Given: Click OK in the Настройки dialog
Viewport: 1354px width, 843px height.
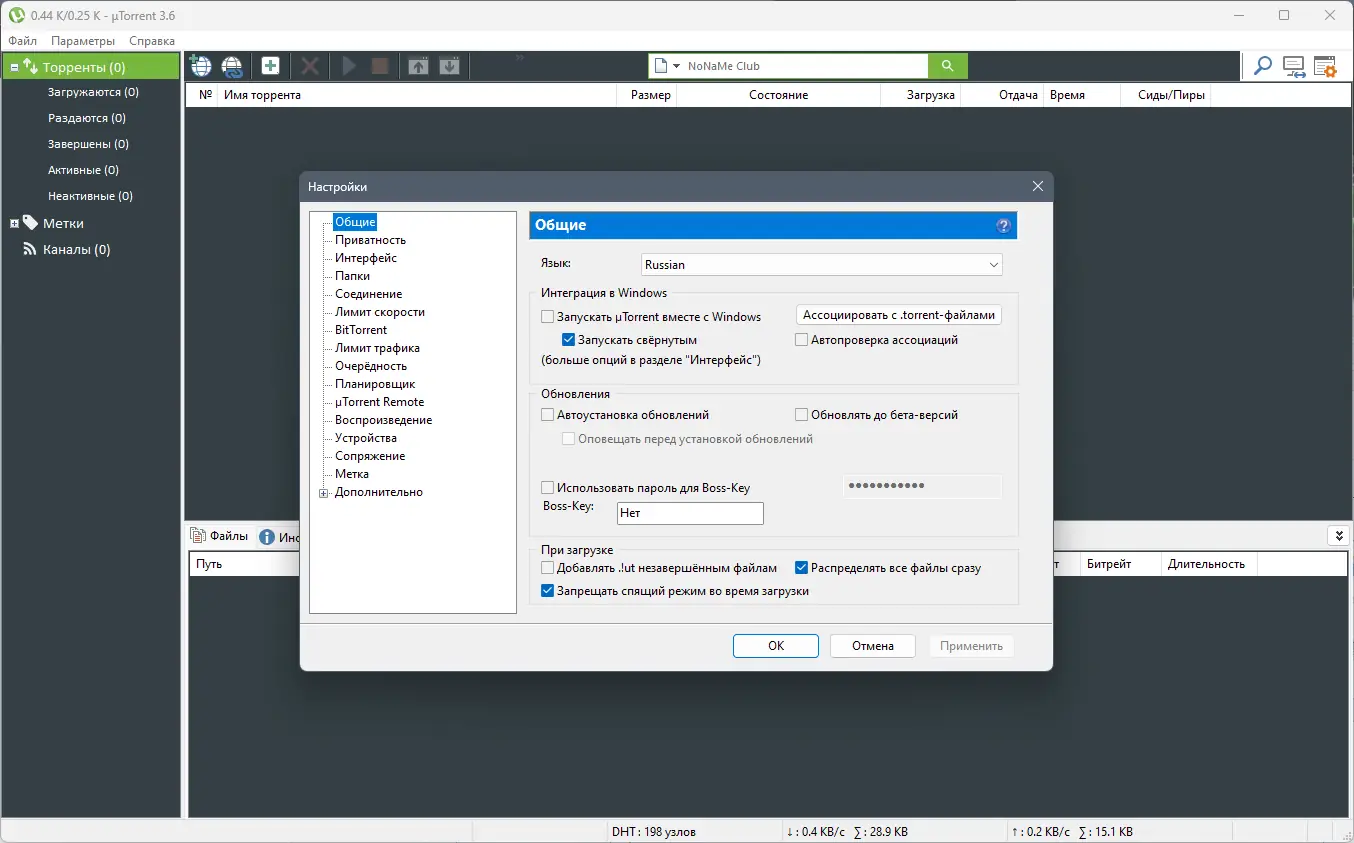Looking at the screenshot, I should [776, 646].
